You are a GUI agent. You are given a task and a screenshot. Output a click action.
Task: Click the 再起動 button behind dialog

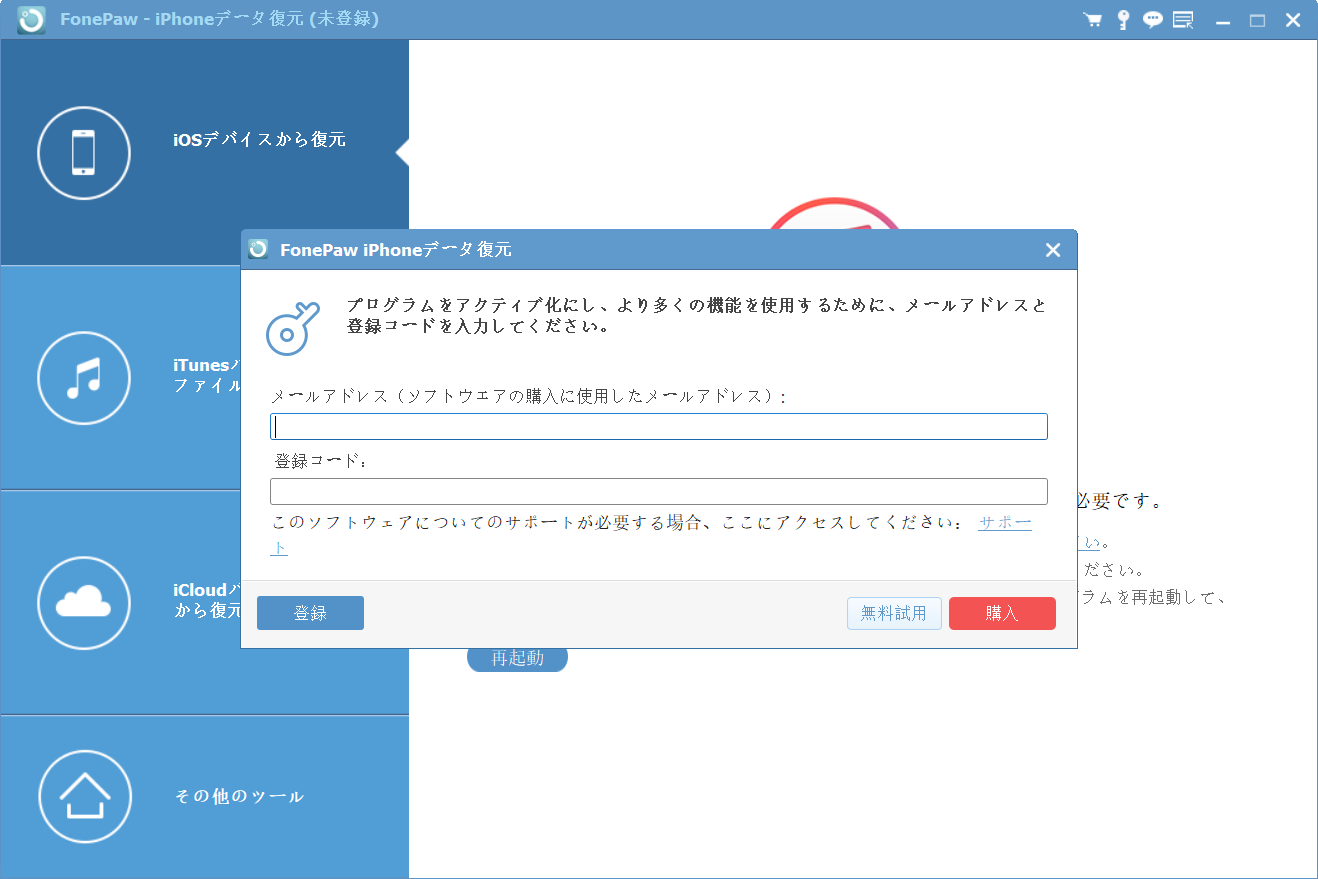[517, 658]
